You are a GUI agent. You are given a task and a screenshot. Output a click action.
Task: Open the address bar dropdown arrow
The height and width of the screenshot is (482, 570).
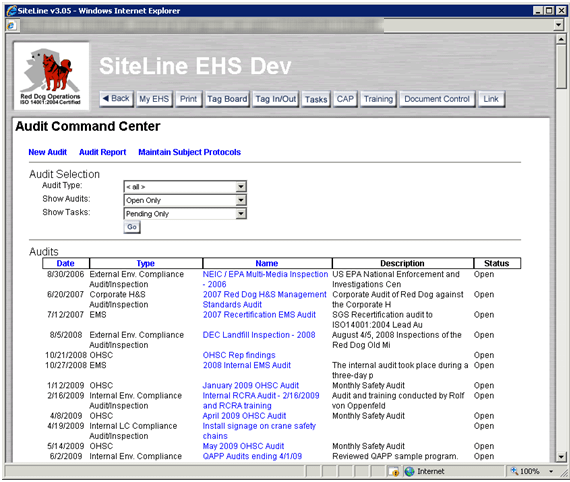(x=559, y=25)
